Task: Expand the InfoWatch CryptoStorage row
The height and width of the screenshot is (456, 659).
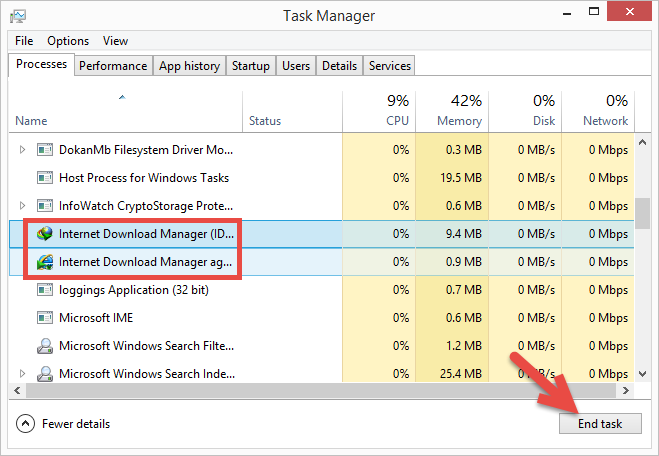Action: [x=22, y=206]
